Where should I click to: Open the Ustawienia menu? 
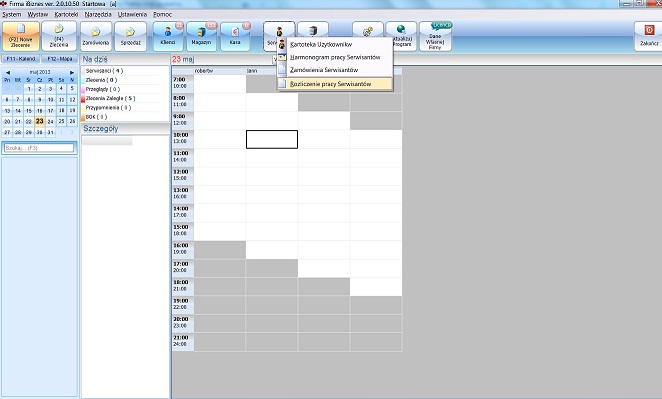[x=132, y=14]
